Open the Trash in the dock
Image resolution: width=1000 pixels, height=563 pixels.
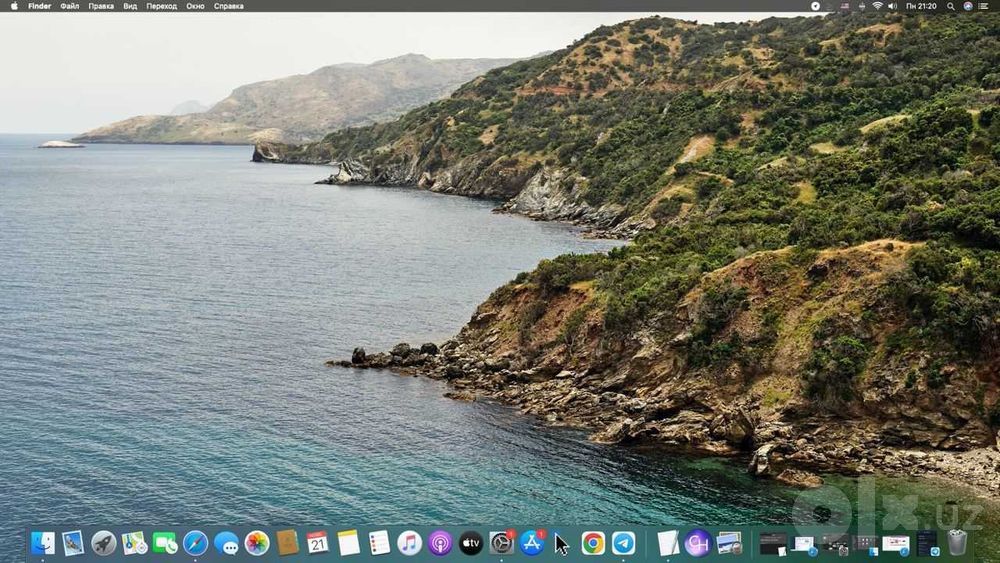tap(957, 543)
